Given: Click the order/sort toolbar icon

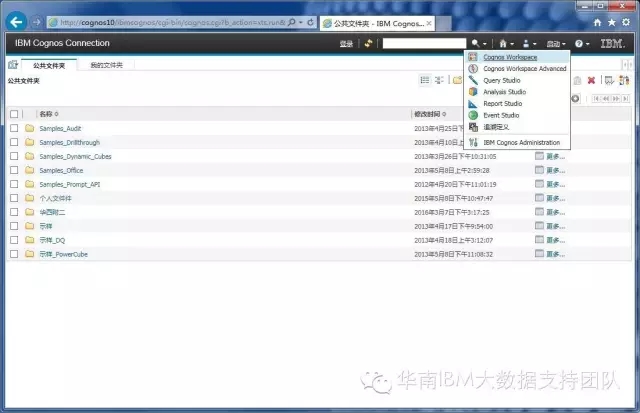Looking at the screenshot, I should 624,80.
